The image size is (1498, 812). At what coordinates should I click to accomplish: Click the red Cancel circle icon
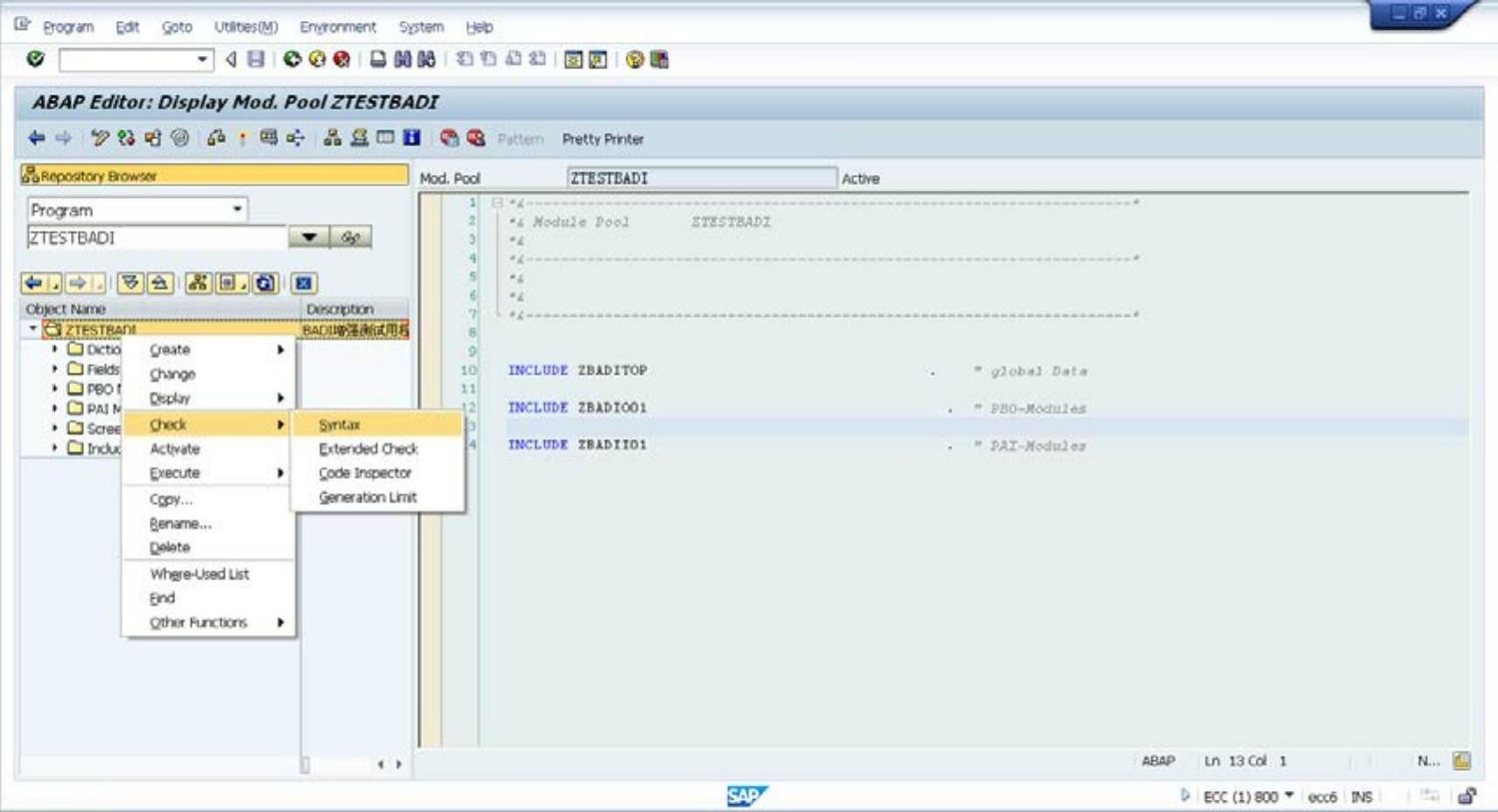tap(342, 59)
